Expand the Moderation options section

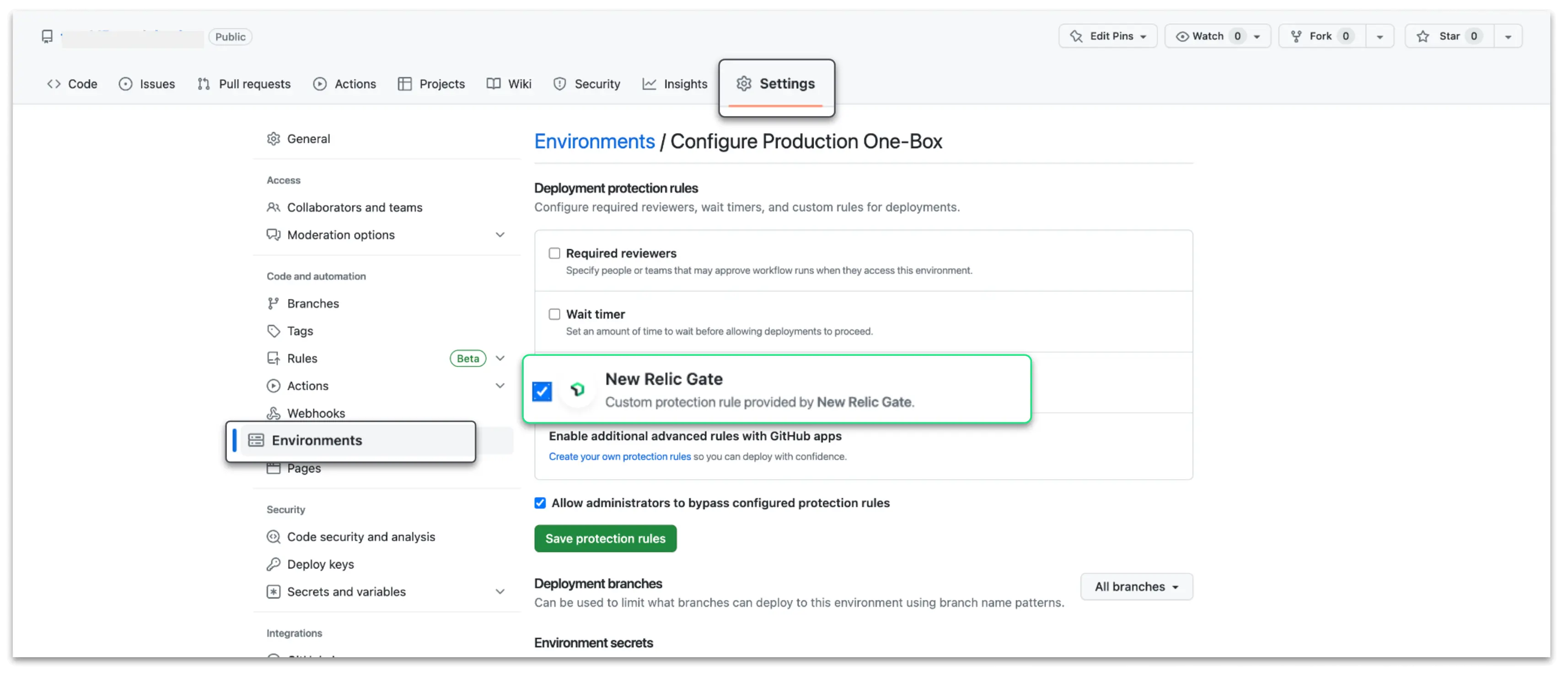pyautogui.click(x=500, y=234)
